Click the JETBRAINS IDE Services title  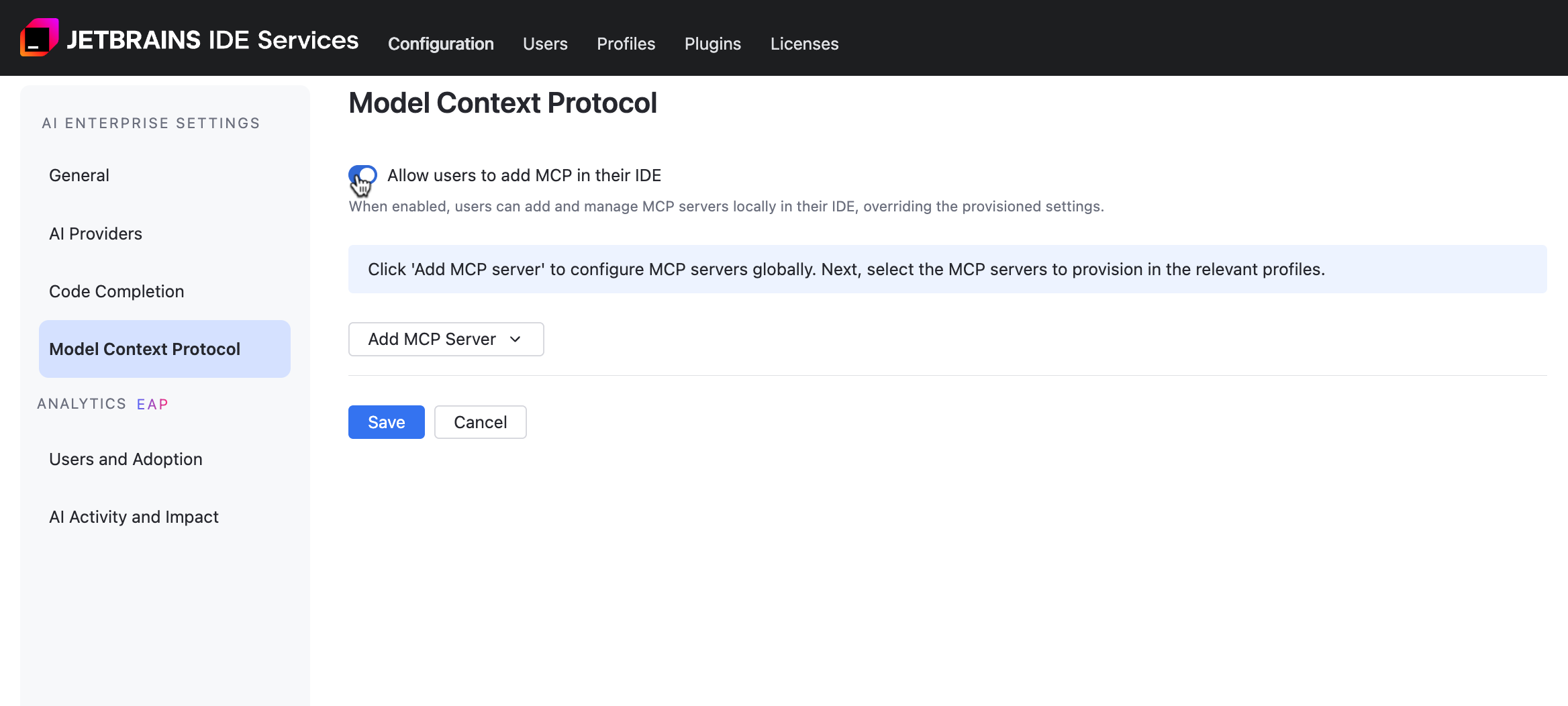pos(212,40)
